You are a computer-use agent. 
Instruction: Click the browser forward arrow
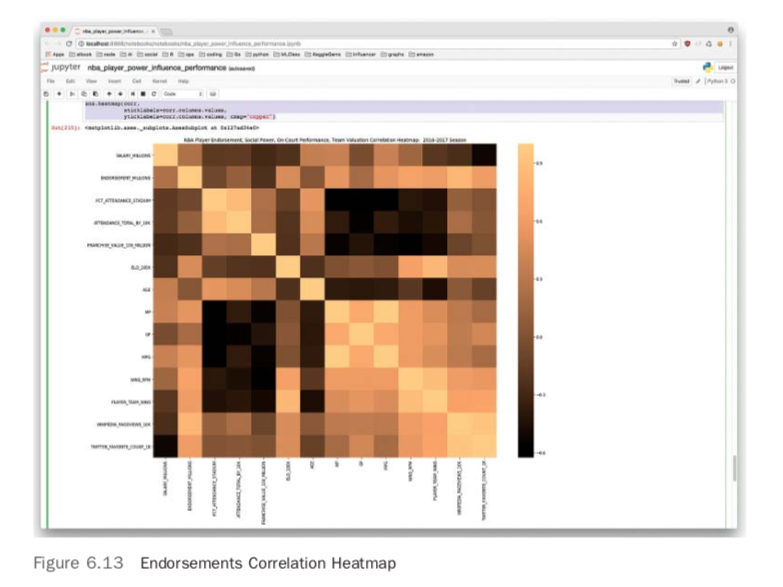[x=58, y=43]
